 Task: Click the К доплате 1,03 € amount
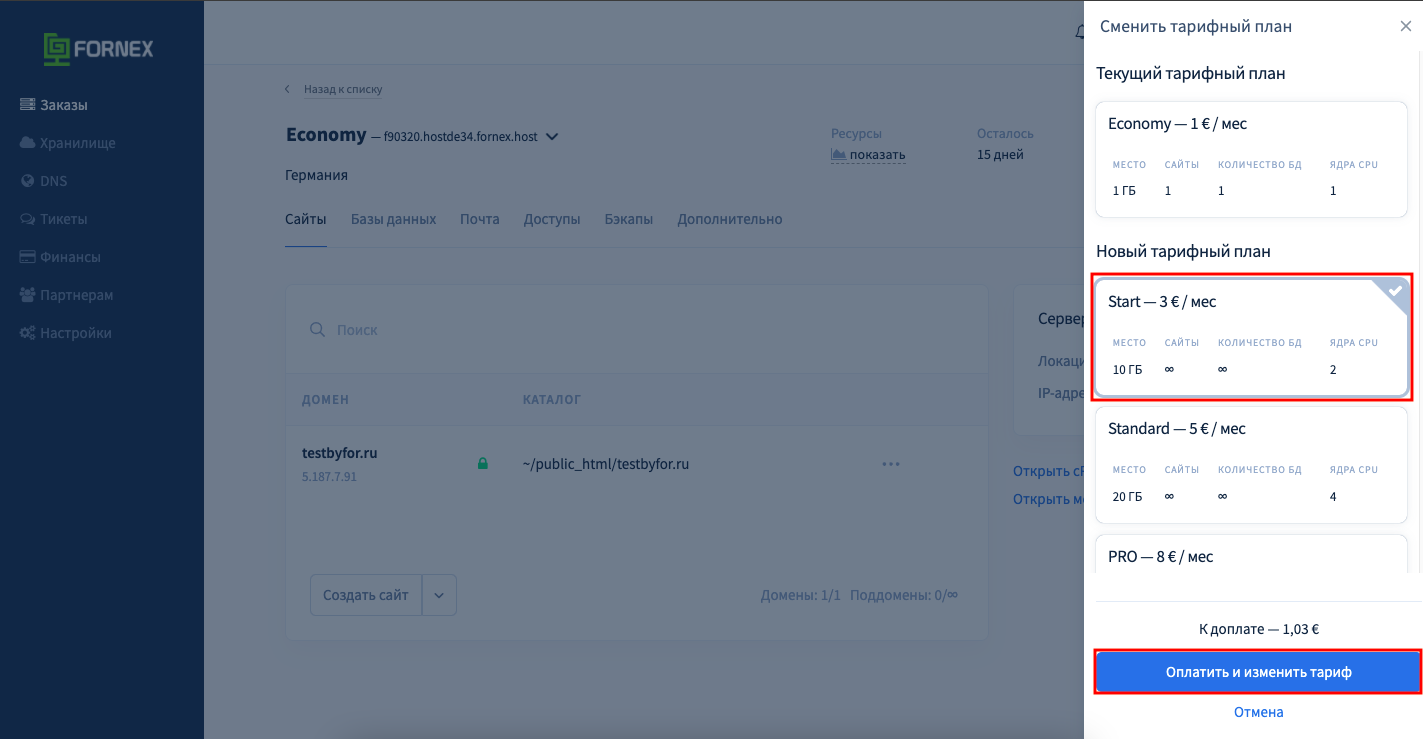pyautogui.click(x=1258, y=630)
